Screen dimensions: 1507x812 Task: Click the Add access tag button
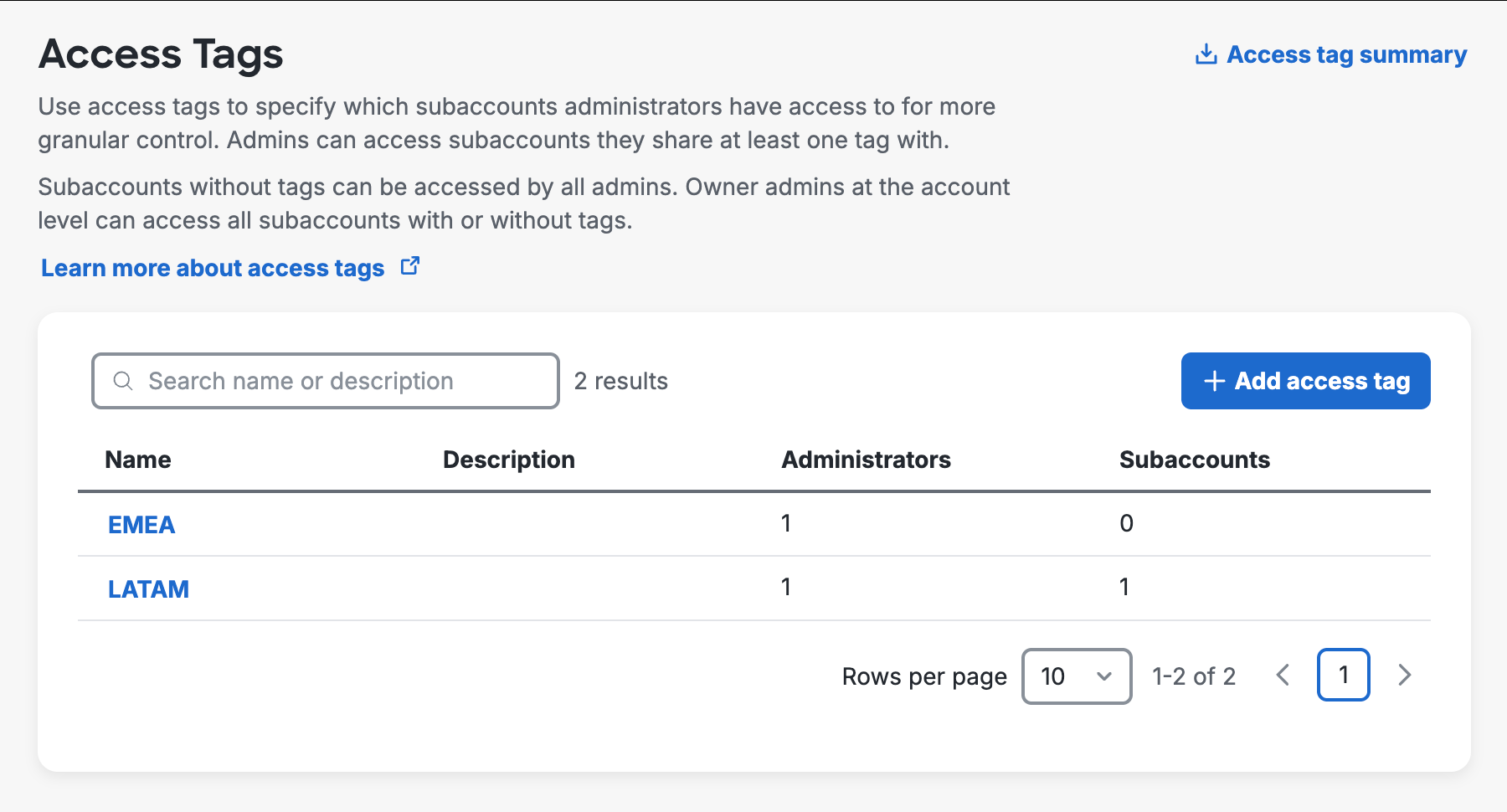(1304, 381)
